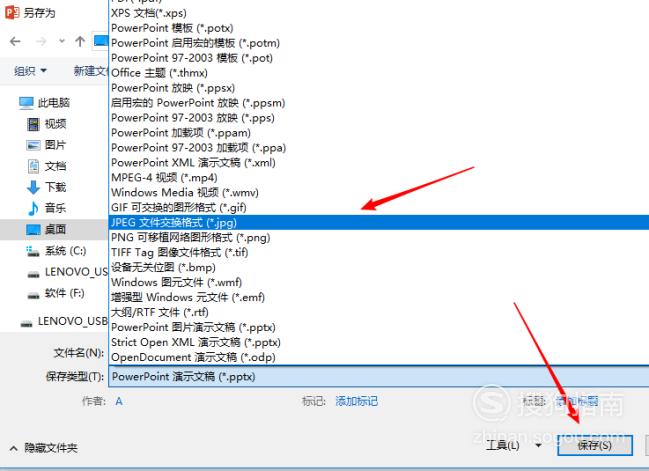The width and height of the screenshot is (649, 471).
Task: Open the 音乐 folder in sidebar
Action: point(55,208)
